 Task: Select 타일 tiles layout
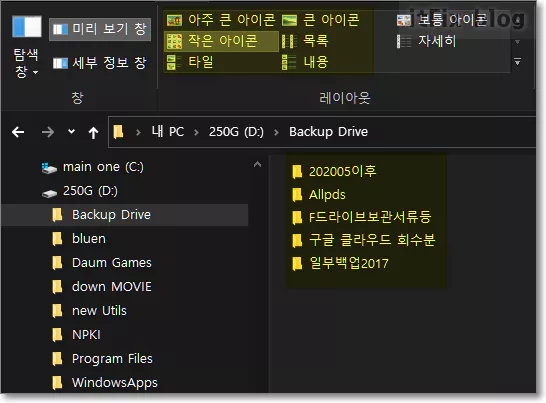tap(190, 62)
